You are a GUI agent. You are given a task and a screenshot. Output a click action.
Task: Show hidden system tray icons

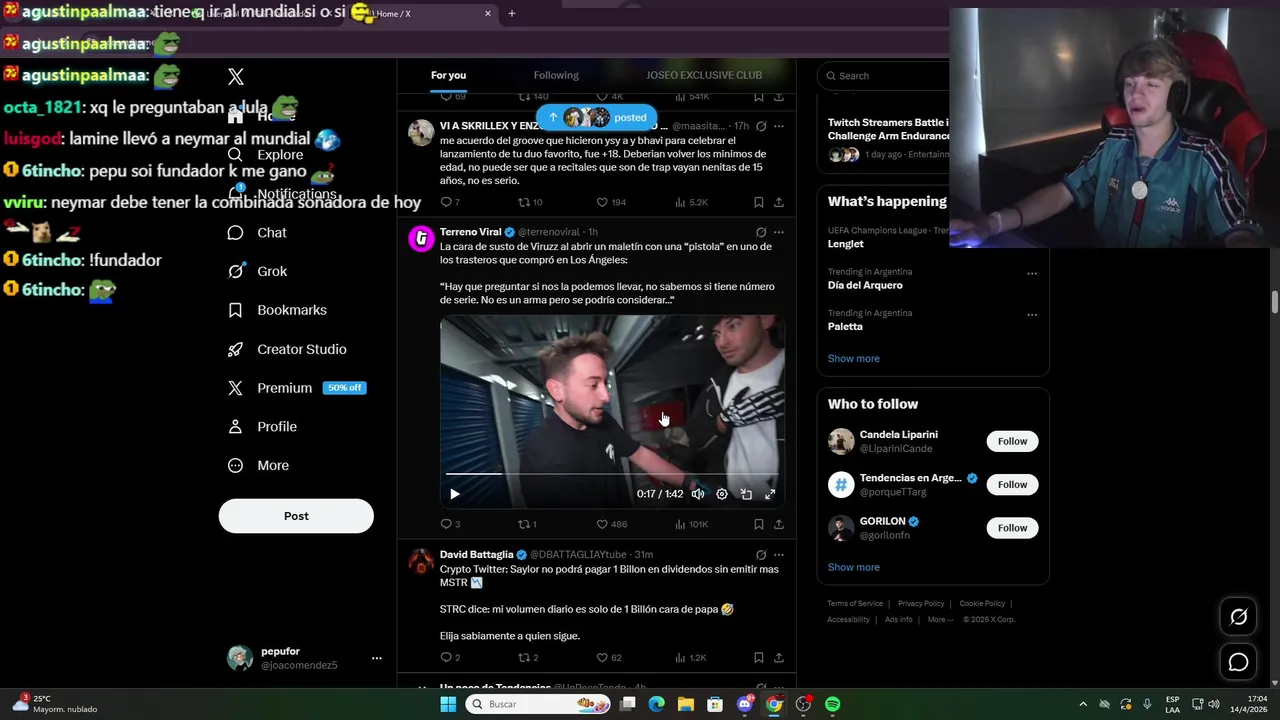1082,704
